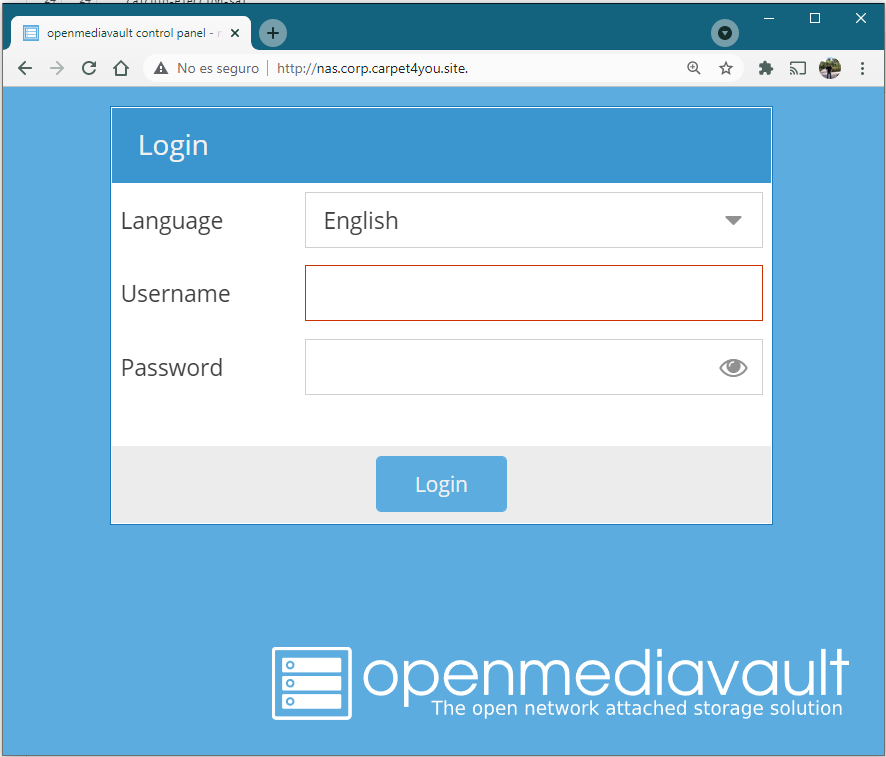Screen dimensions: 886x757
Task: Click the Username input field
Action: (534, 293)
